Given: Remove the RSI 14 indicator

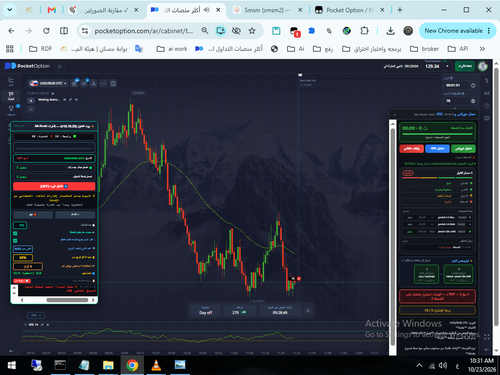Looking at the screenshot, I should click(48, 324).
